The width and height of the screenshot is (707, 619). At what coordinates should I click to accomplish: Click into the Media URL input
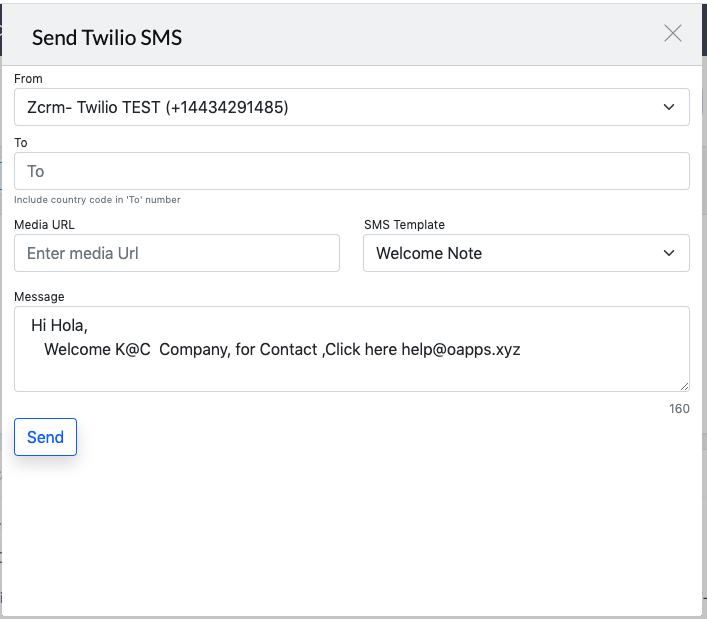(x=177, y=253)
